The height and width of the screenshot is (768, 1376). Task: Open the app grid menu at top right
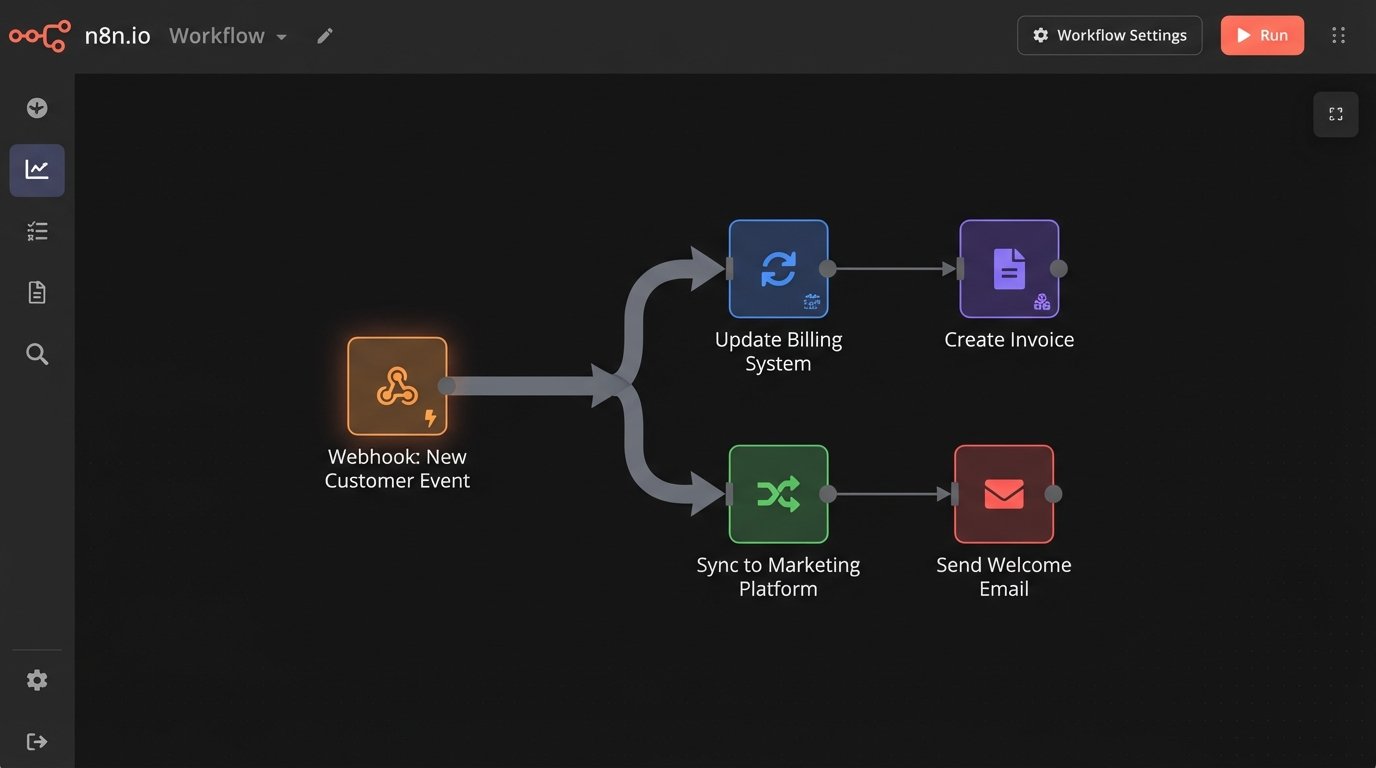click(x=1338, y=35)
